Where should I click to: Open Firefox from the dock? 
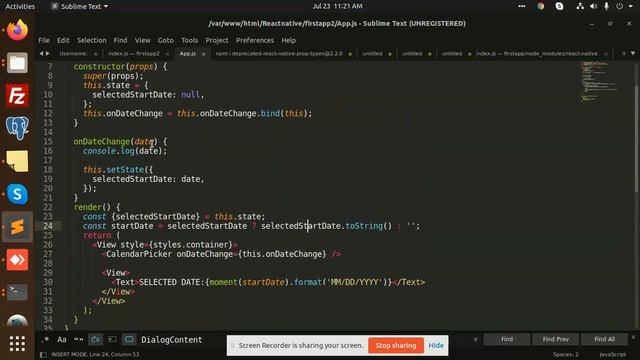[x=17, y=30]
